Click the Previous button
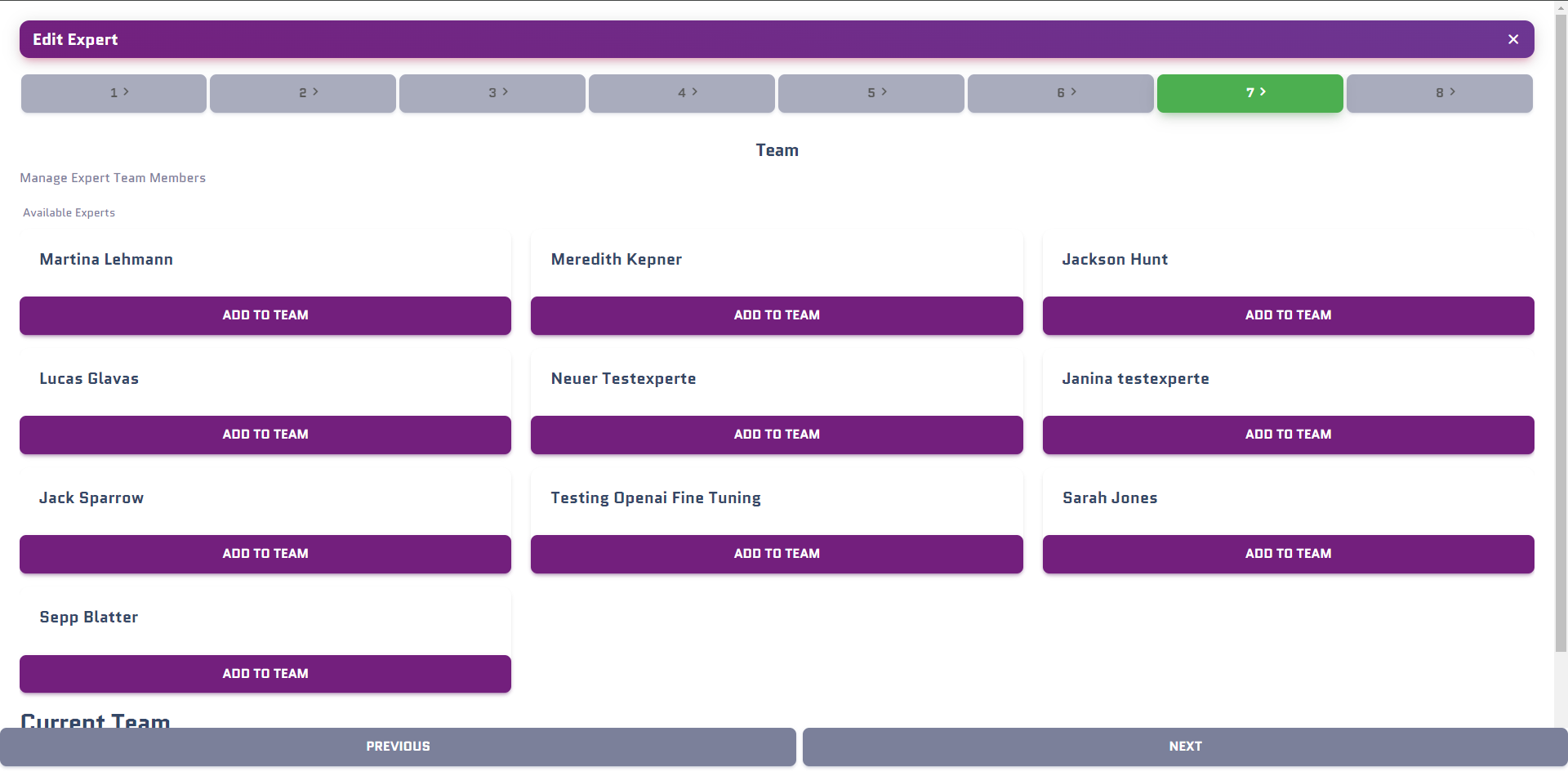This screenshot has width=1568, height=776. [x=398, y=747]
